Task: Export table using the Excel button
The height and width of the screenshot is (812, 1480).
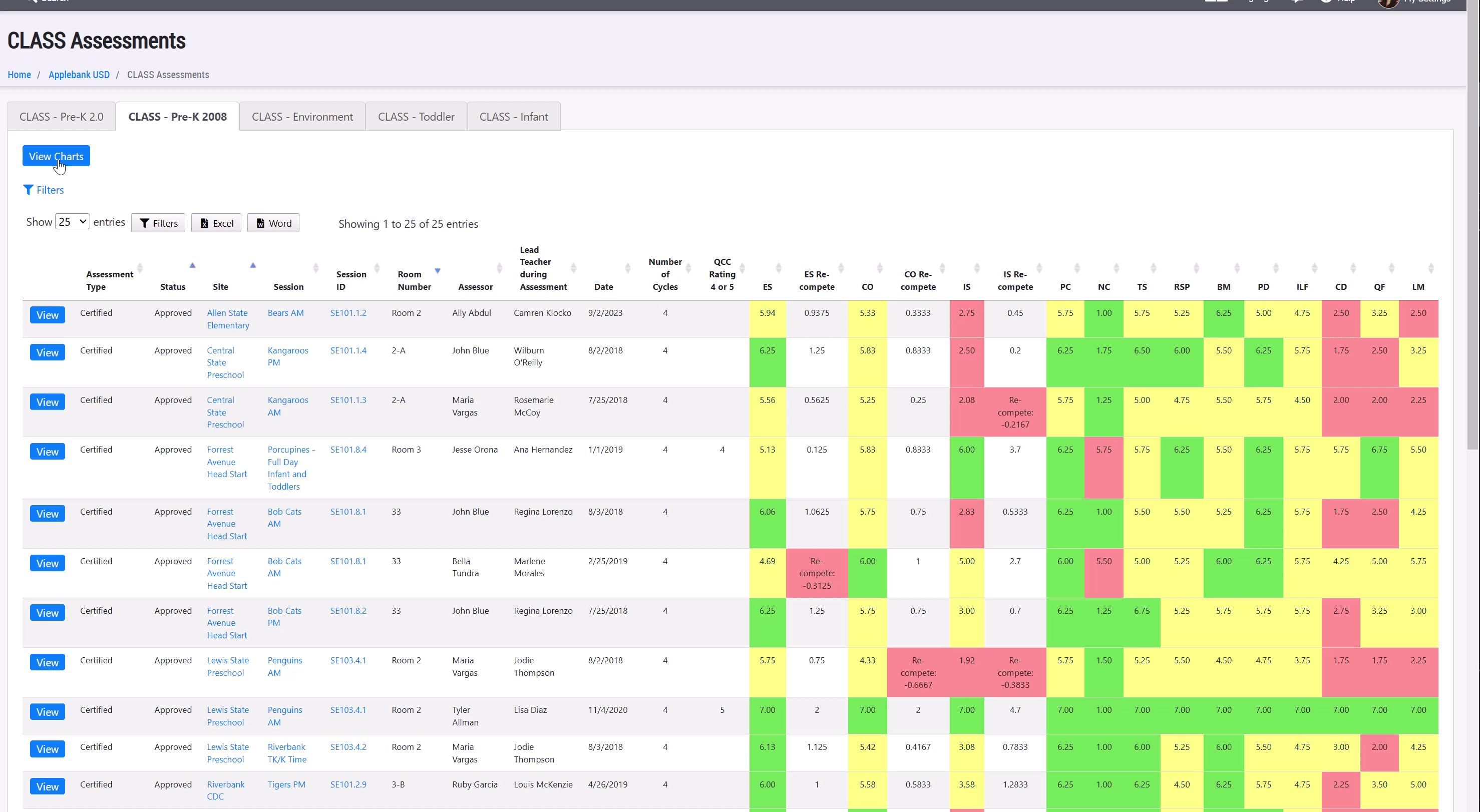Action: click(x=217, y=223)
